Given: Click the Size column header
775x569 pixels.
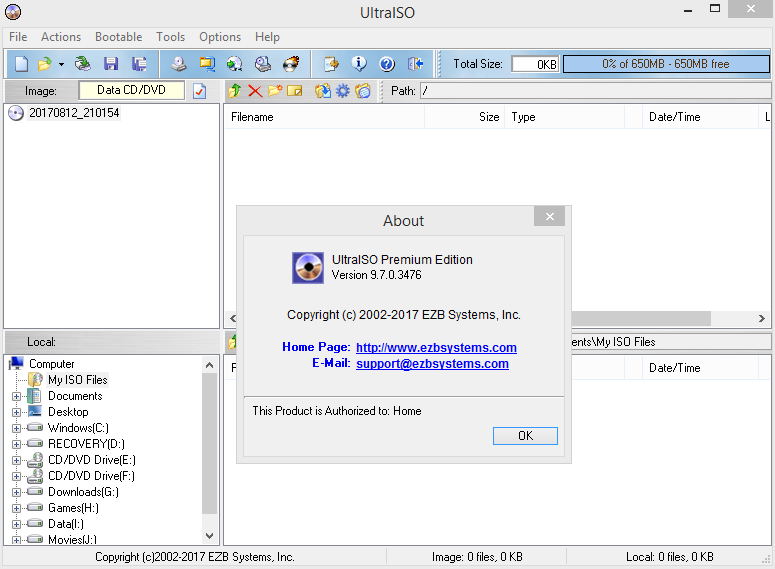Looking at the screenshot, I should tap(464, 117).
